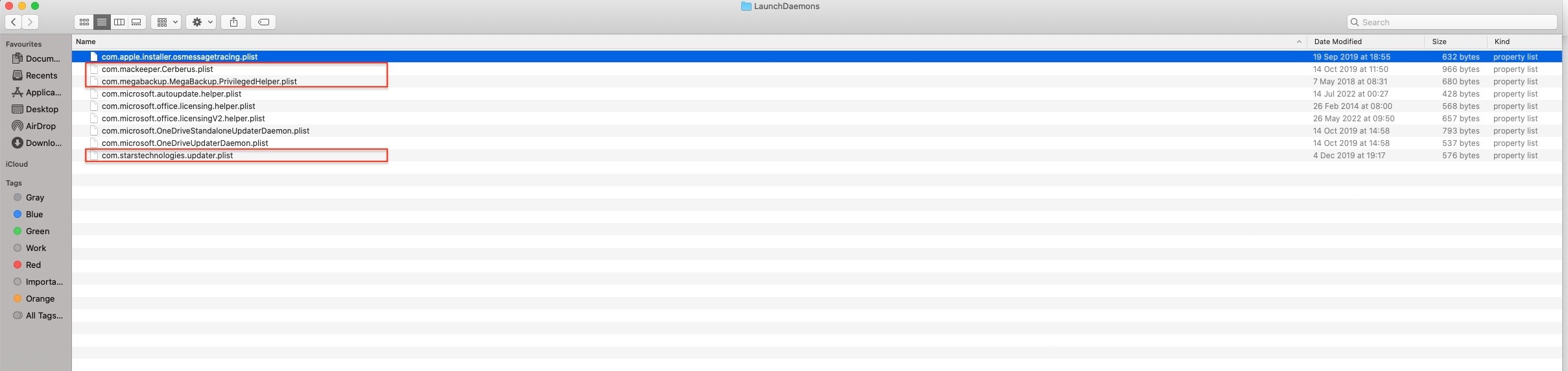
Task: Sort by the Date Modified column
Action: 1338,42
